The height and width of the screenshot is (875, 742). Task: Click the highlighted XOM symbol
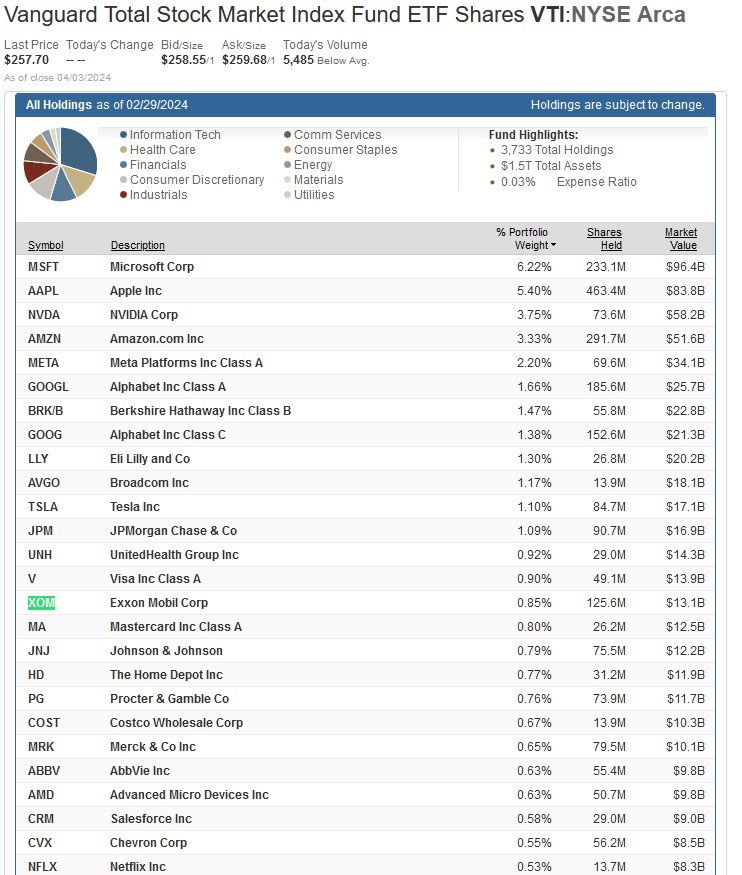coord(41,603)
